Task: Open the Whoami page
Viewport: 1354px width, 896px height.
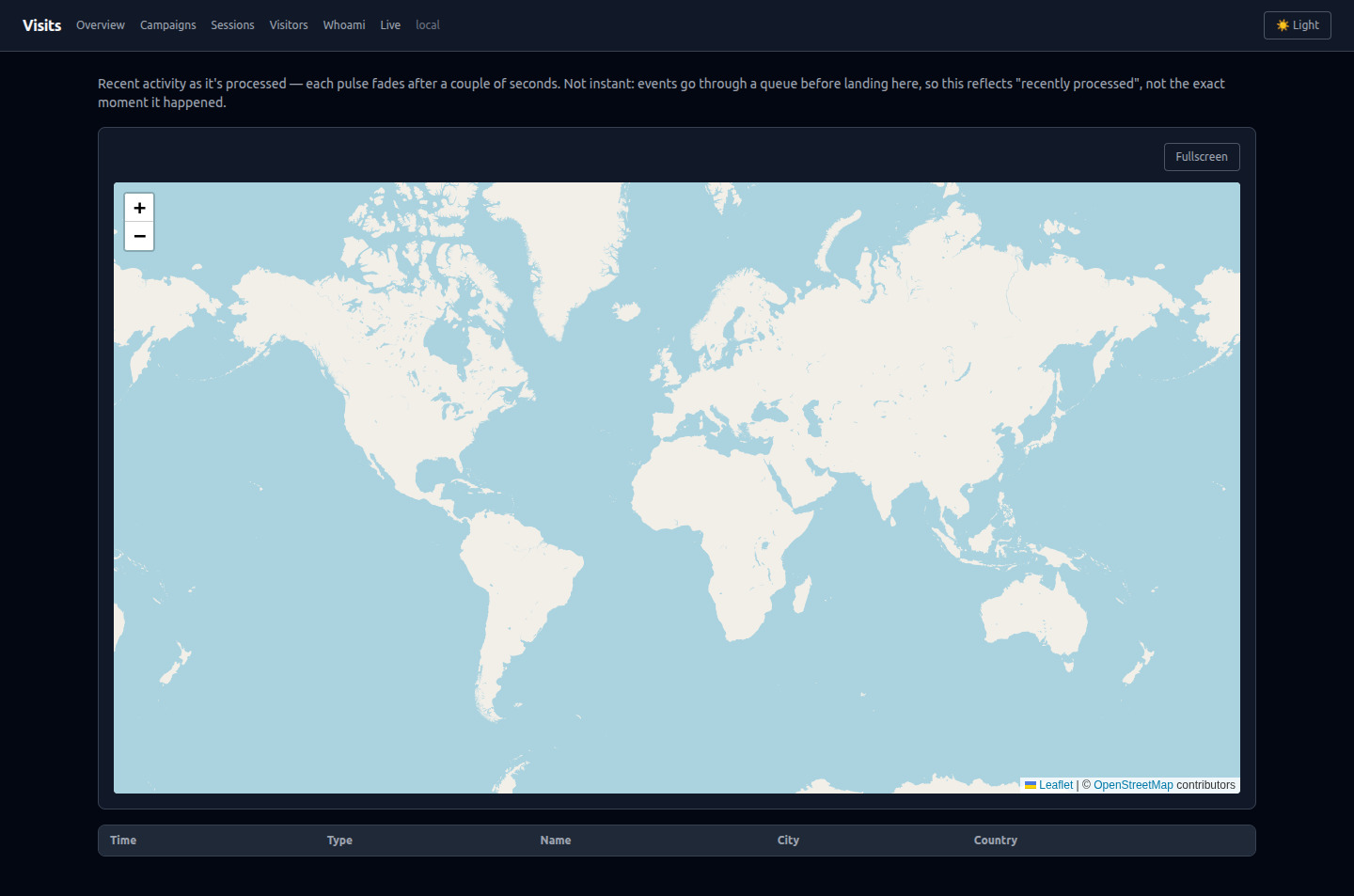Action: coord(344,25)
